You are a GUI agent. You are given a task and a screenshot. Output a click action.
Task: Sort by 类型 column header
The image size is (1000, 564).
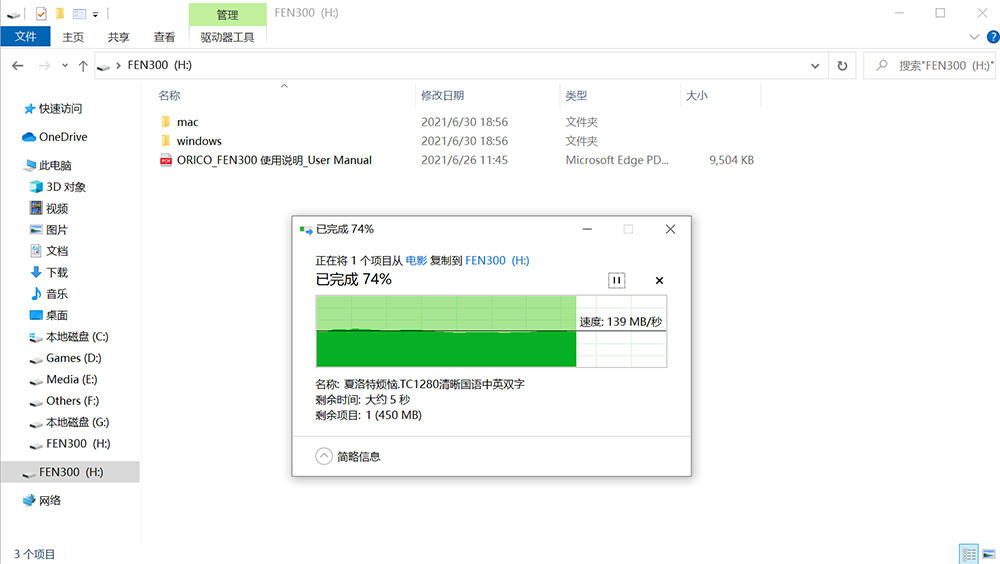click(x=576, y=96)
